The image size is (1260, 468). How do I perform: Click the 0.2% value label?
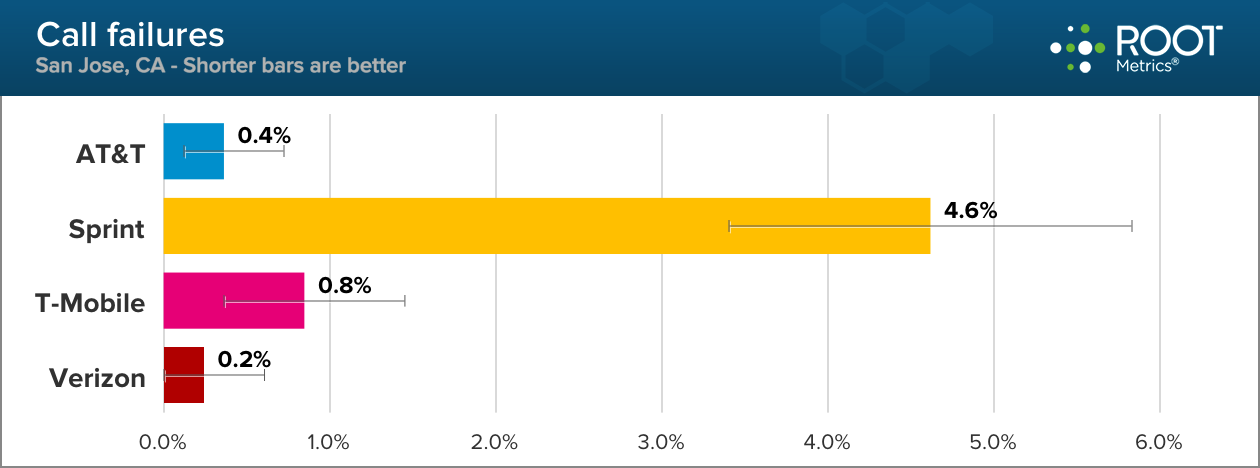pyautogui.click(x=244, y=359)
